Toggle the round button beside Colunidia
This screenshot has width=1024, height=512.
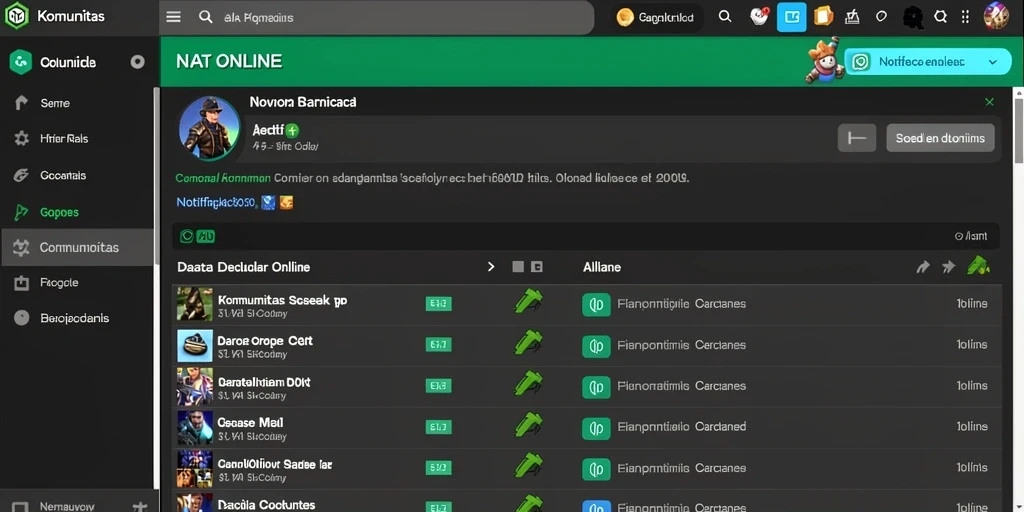coord(137,62)
